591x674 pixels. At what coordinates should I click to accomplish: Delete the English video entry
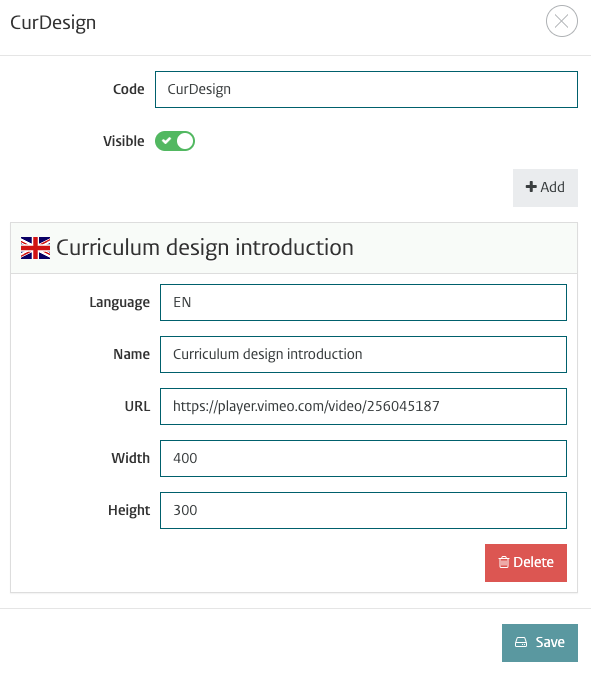pyautogui.click(x=526, y=563)
